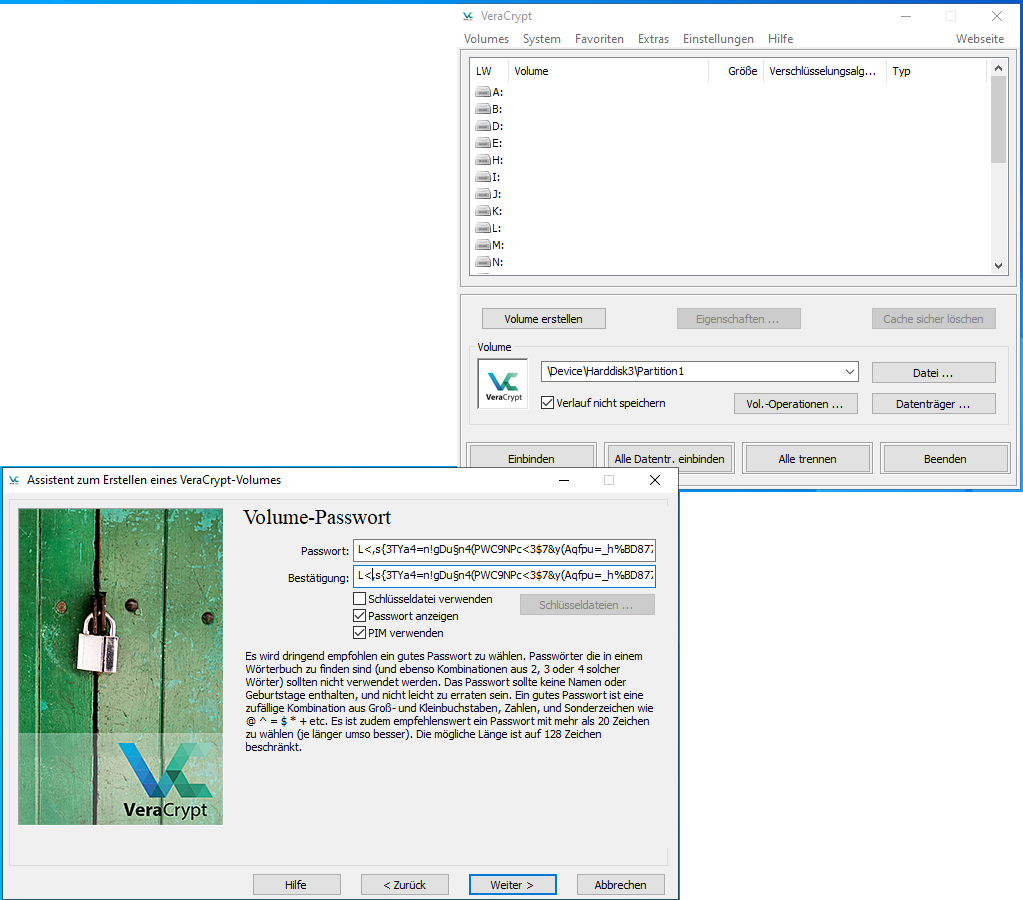
Task: Click 'Datenträger ...' button
Action: click(933, 404)
